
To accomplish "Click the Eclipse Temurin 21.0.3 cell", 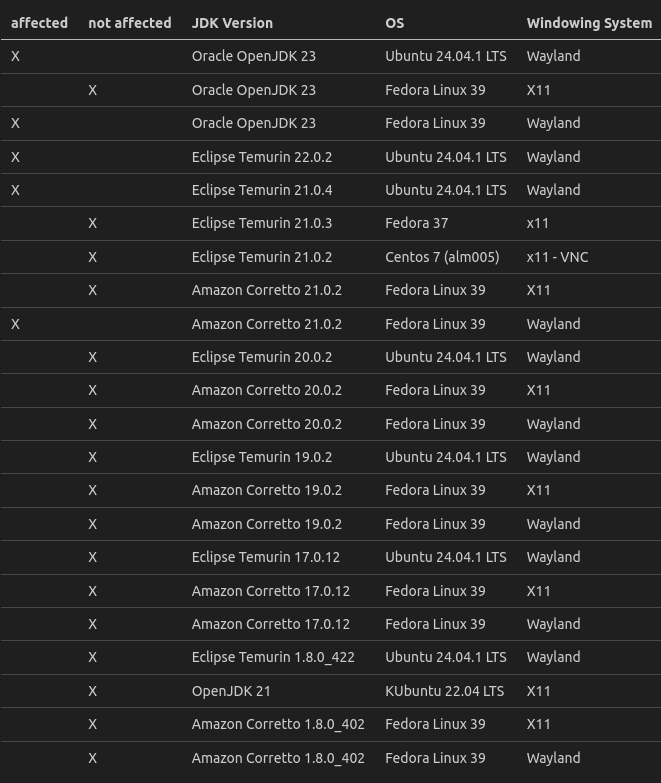I will [x=262, y=223].
